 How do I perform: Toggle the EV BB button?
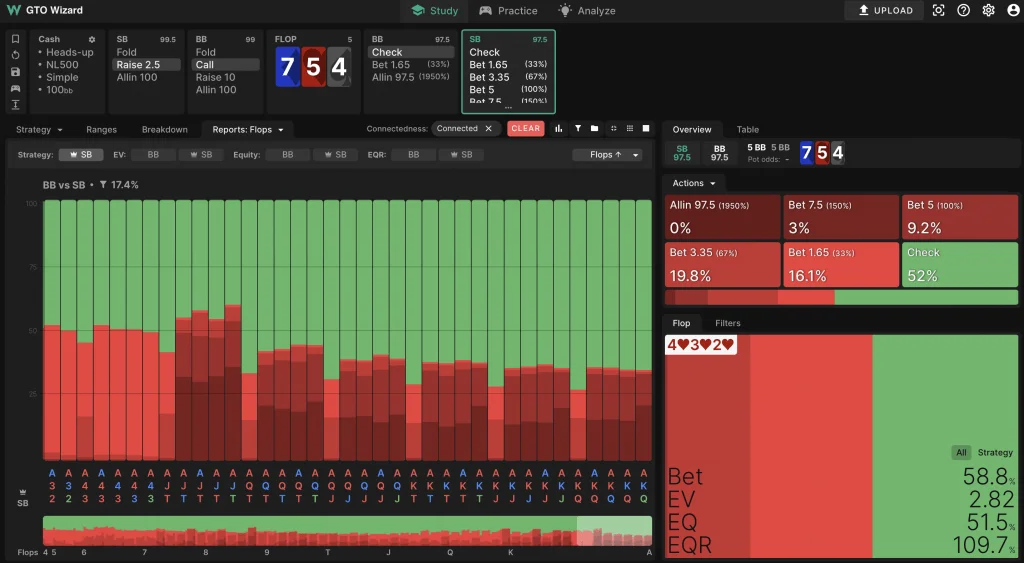(153, 155)
